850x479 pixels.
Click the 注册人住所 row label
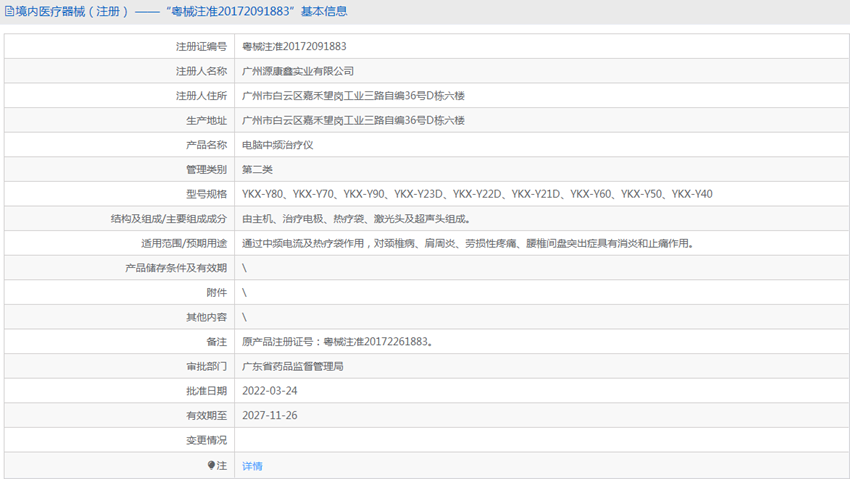(201, 96)
